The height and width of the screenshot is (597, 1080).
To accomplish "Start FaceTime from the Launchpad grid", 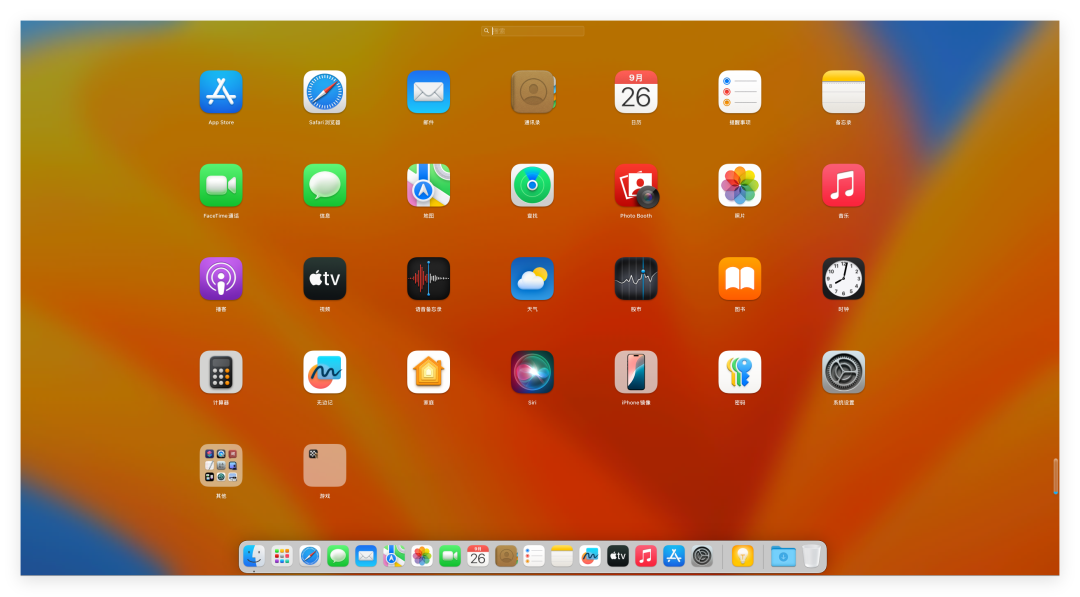I will coord(221,185).
